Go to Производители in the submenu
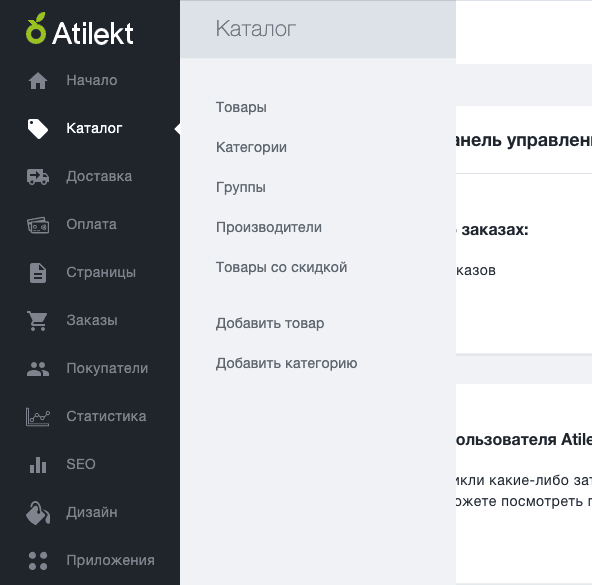Image resolution: width=592 pixels, height=585 pixels. click(x=269, y=227)
